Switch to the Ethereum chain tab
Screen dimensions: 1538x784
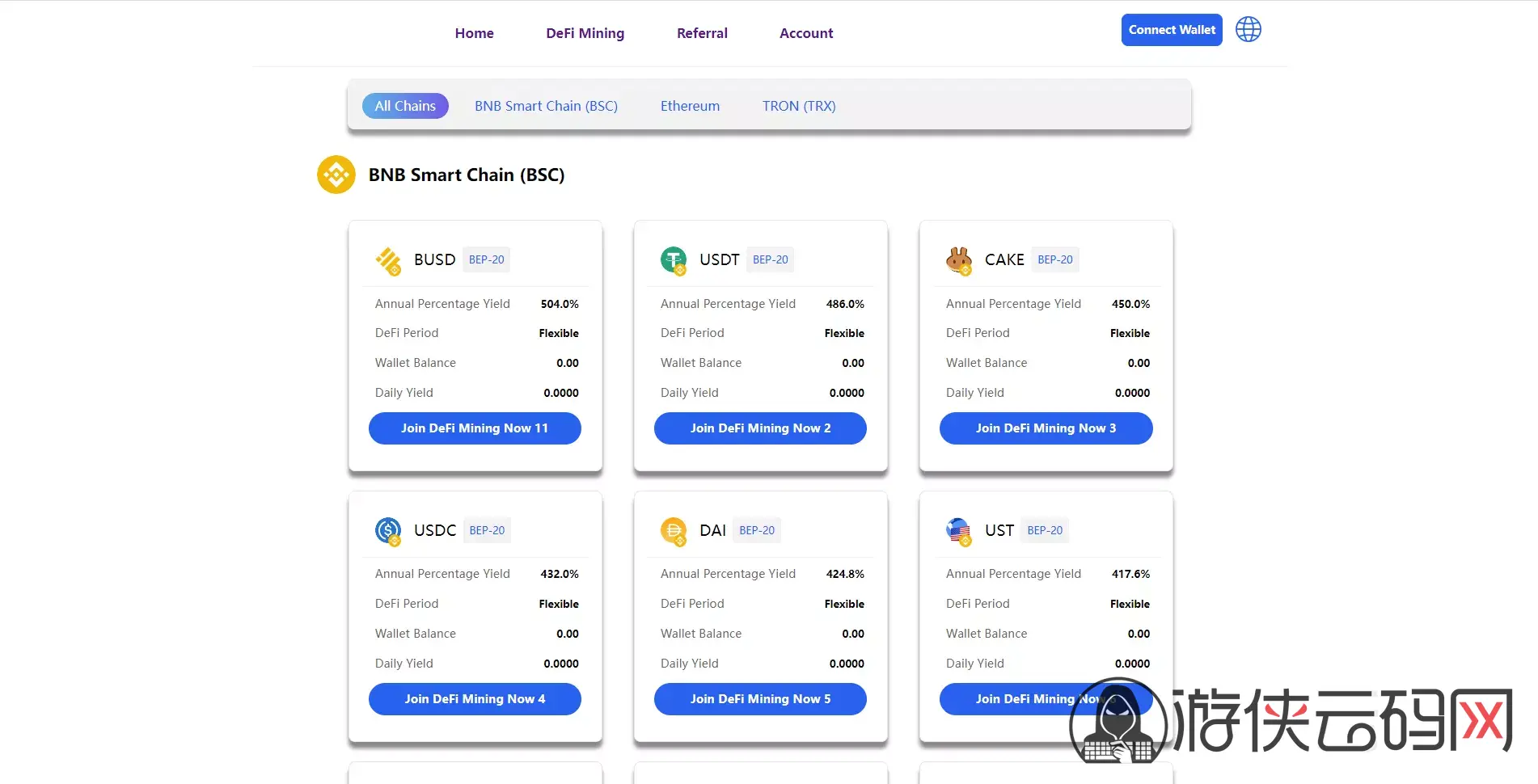[690, 106]
